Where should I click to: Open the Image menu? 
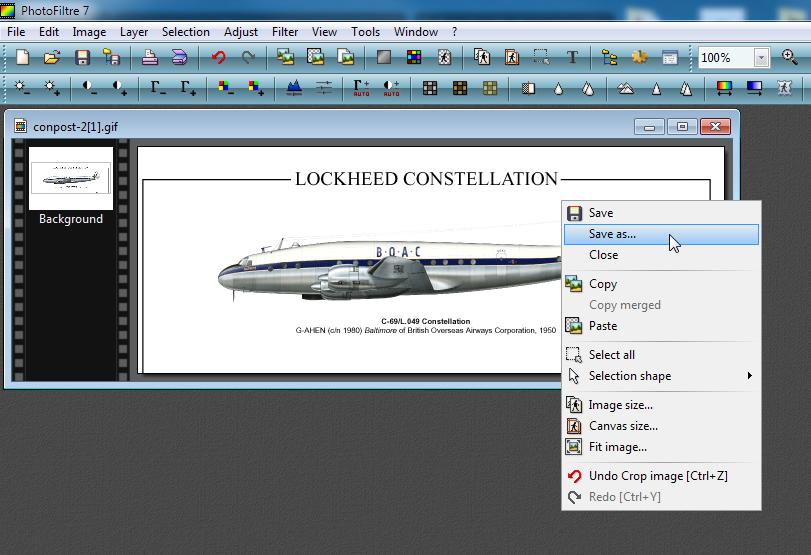pyautogui.click(x=89, y=32)
